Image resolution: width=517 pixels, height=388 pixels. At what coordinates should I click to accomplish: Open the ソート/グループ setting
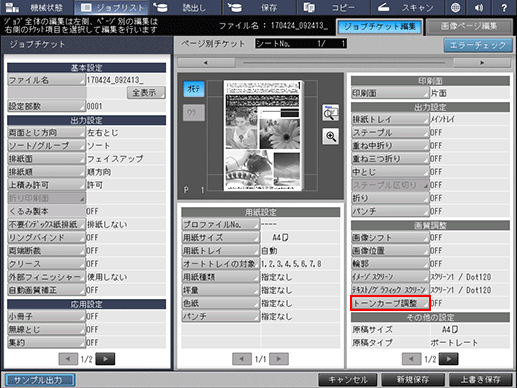[46, 146]
